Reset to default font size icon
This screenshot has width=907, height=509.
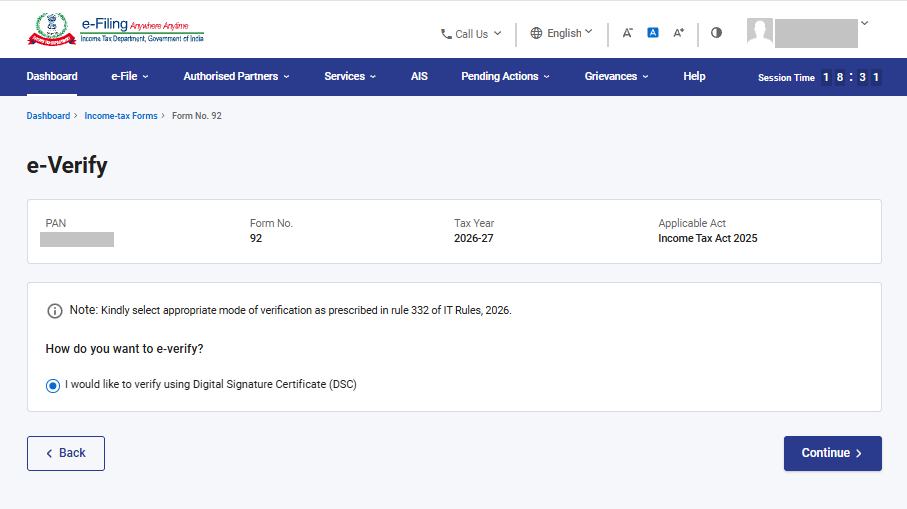(652, 33)
